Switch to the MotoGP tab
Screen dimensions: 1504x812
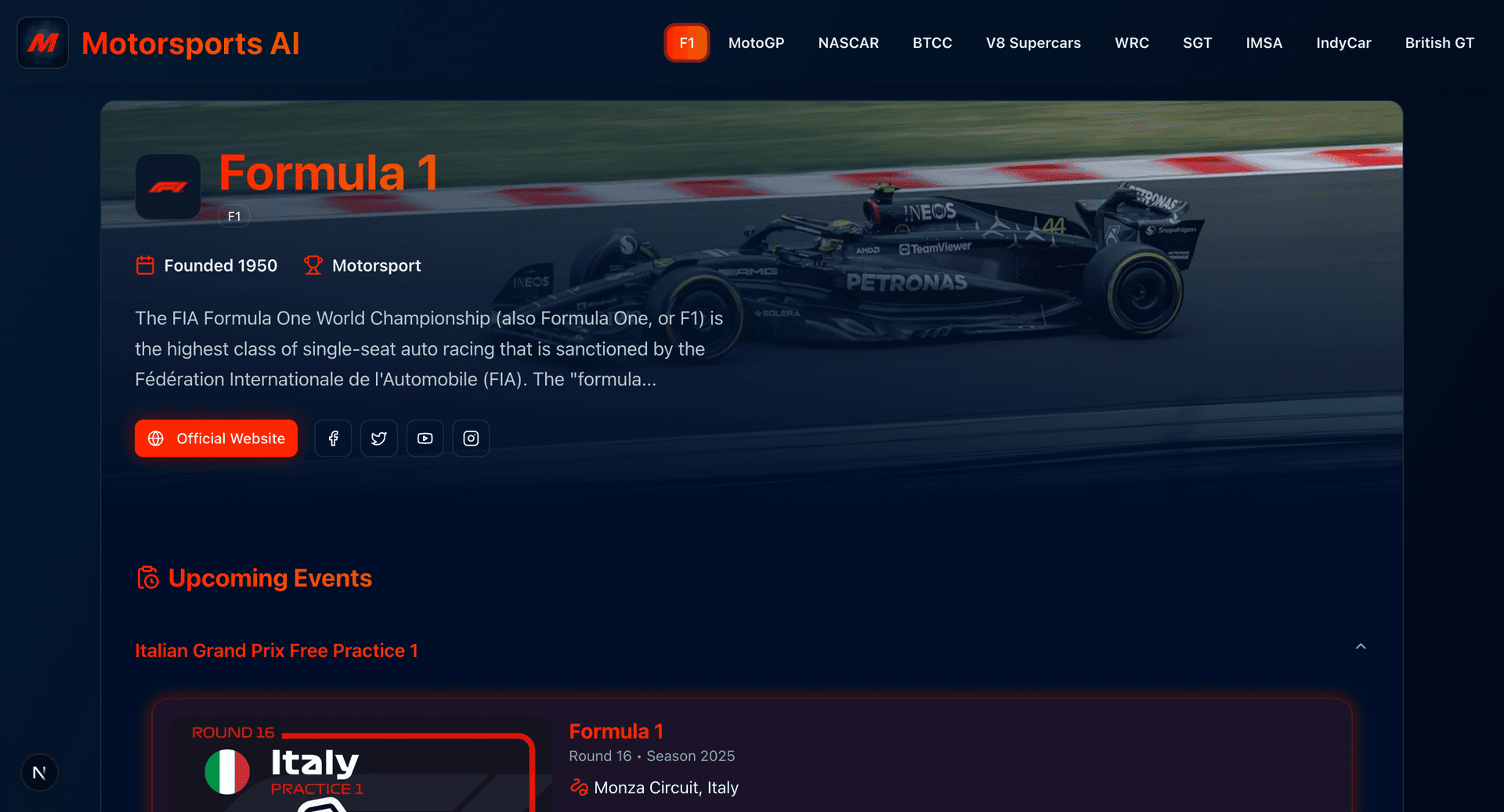click(756, 43)
